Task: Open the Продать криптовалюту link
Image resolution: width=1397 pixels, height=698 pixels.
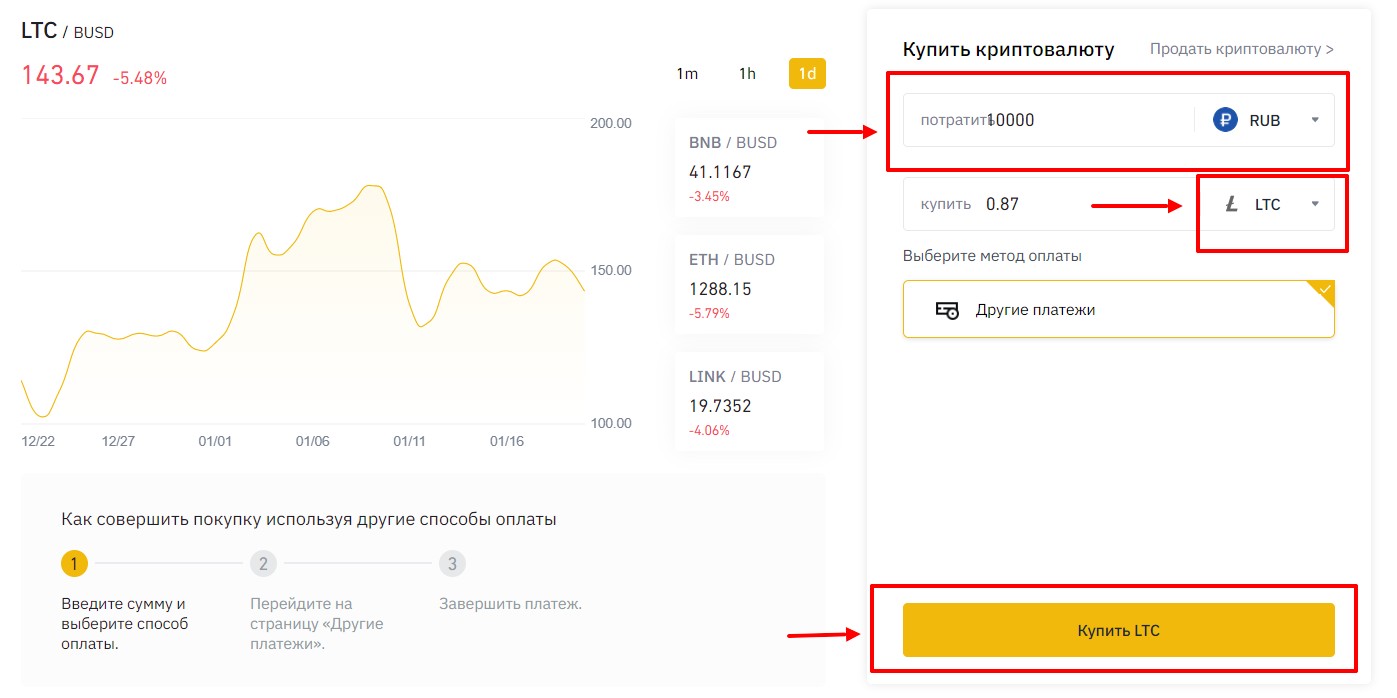Action: point(1240,48)
